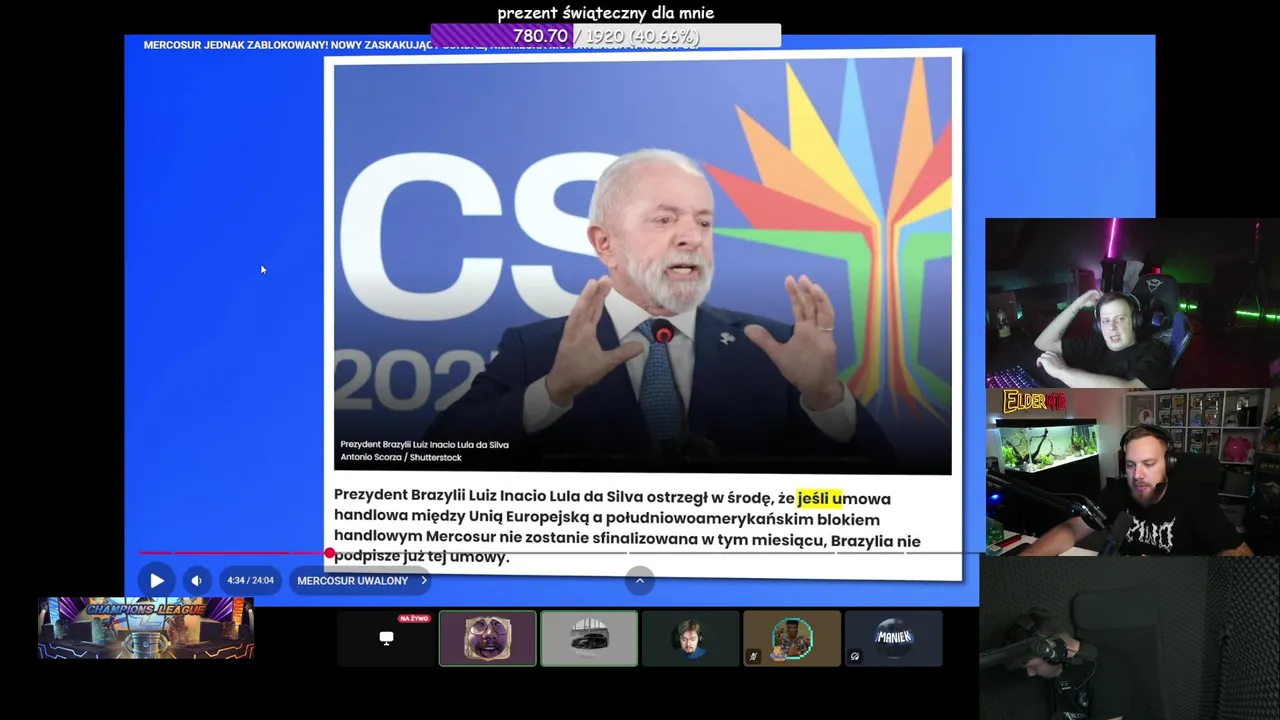The width and height of the screenshot is (1280, 720).
Task: Click the top-right streamer webcam feed
Action: [x=1132, y=303]
